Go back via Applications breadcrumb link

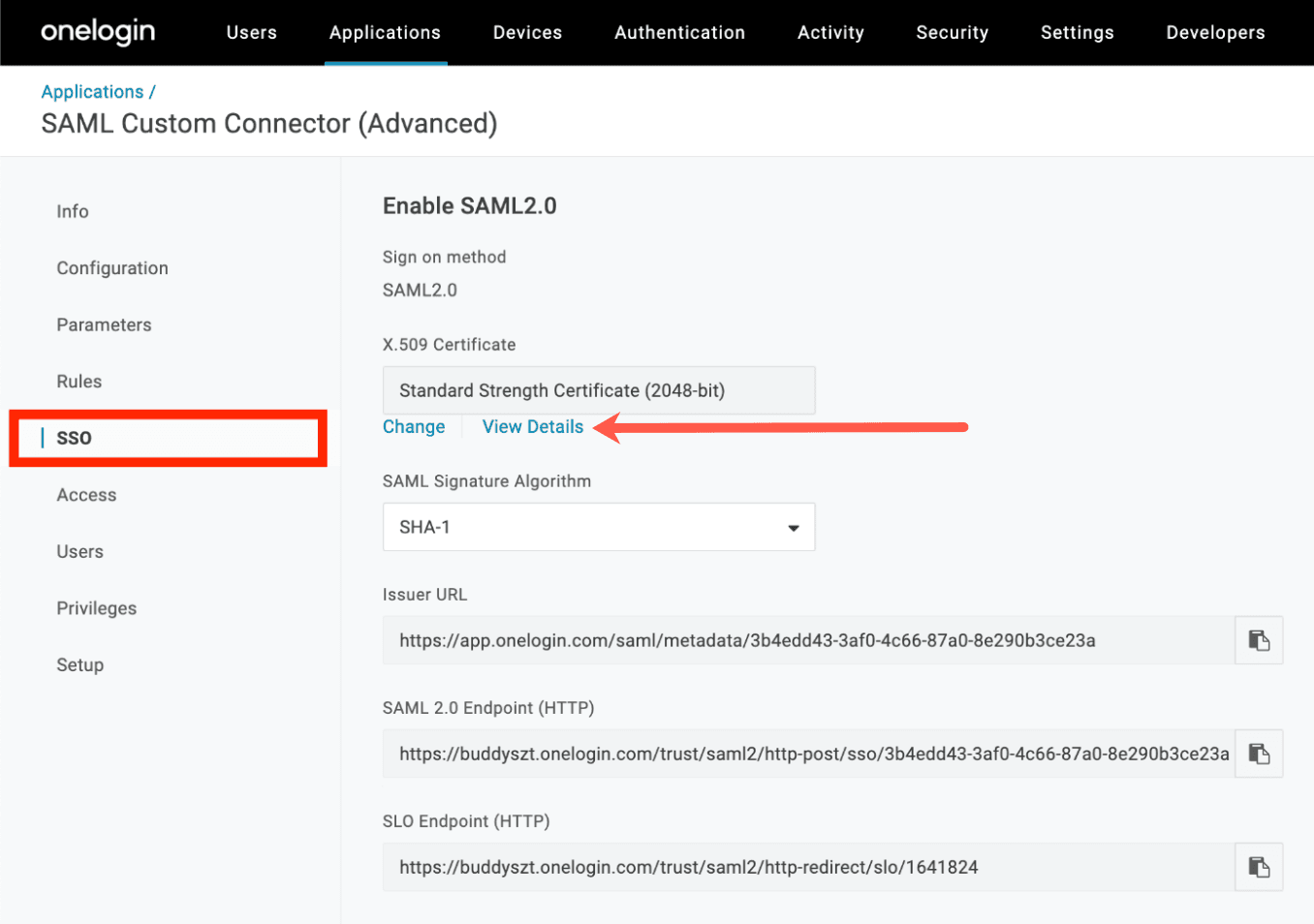92,92
